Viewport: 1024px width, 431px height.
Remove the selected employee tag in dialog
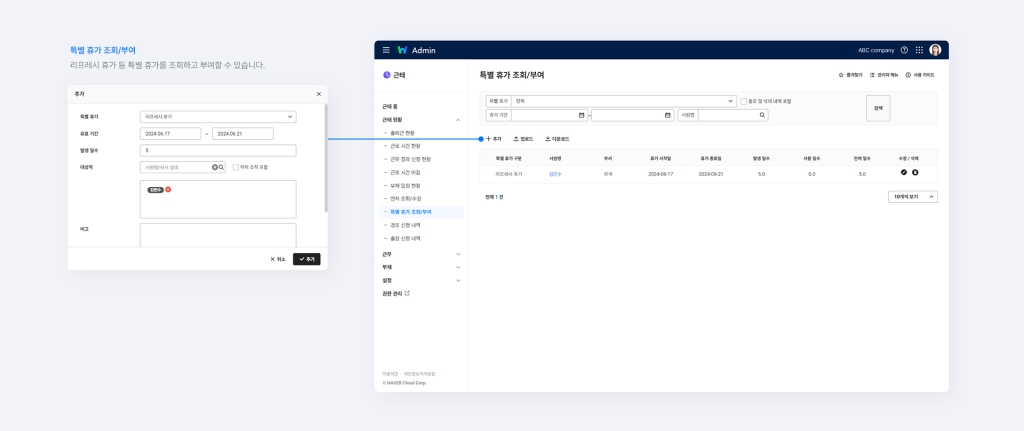tap(168, 189)
